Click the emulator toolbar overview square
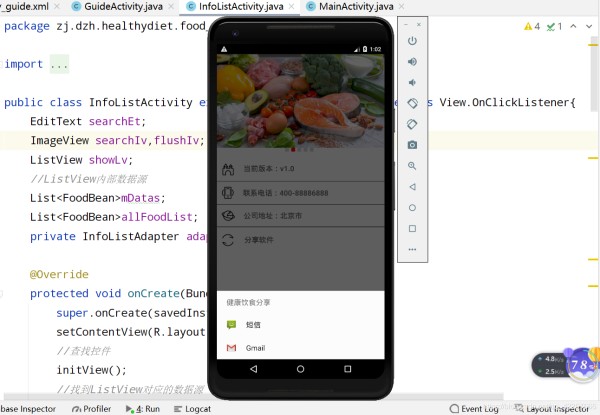Viewport: 600px width, 415px height. click(412, 228)
